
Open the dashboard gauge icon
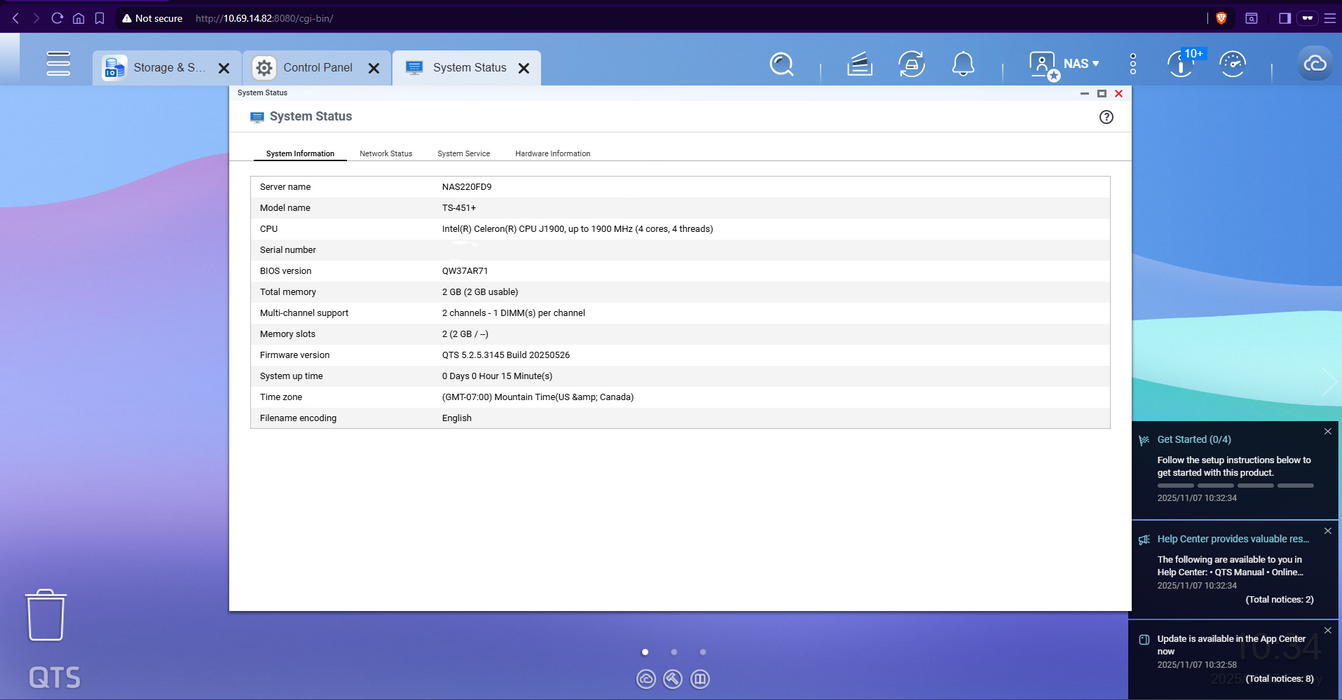(1233, 65)
